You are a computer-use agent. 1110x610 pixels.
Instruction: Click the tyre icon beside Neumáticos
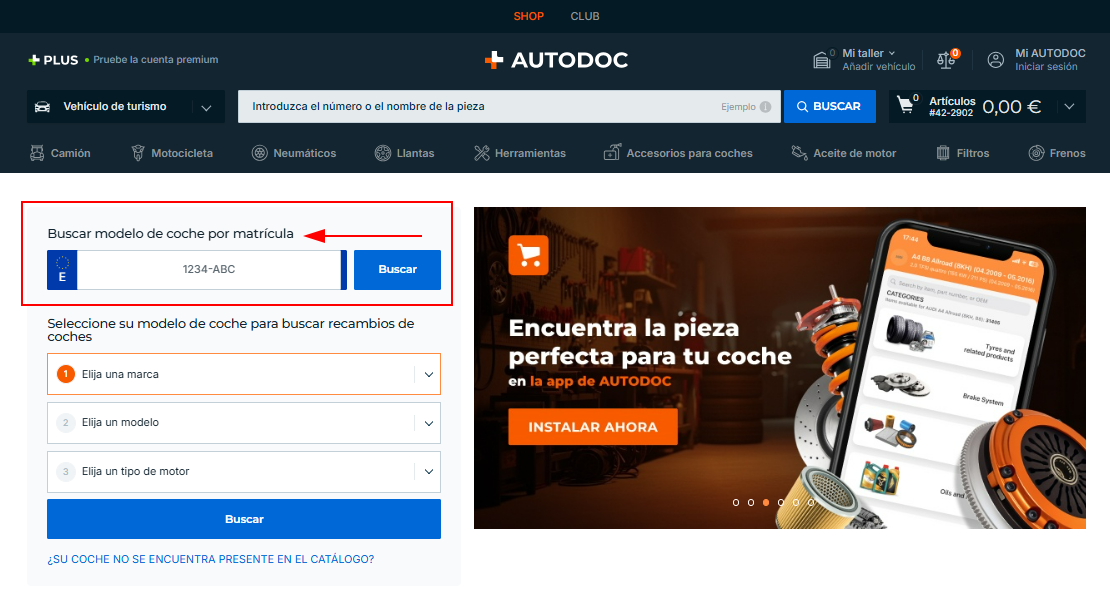pyautogui.click(x=260, y=153)
